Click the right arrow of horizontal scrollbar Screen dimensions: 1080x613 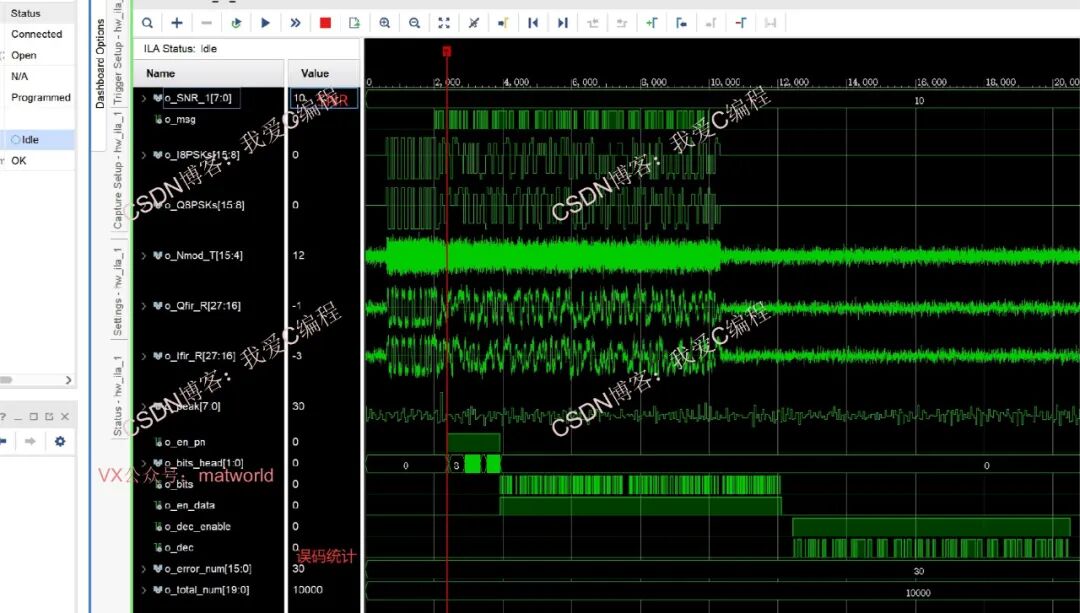68,380
